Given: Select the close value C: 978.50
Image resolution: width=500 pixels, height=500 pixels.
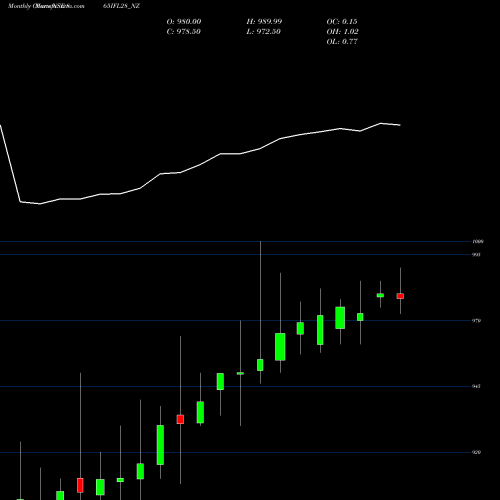Looking at the screenshot, I should pos(183,31).
